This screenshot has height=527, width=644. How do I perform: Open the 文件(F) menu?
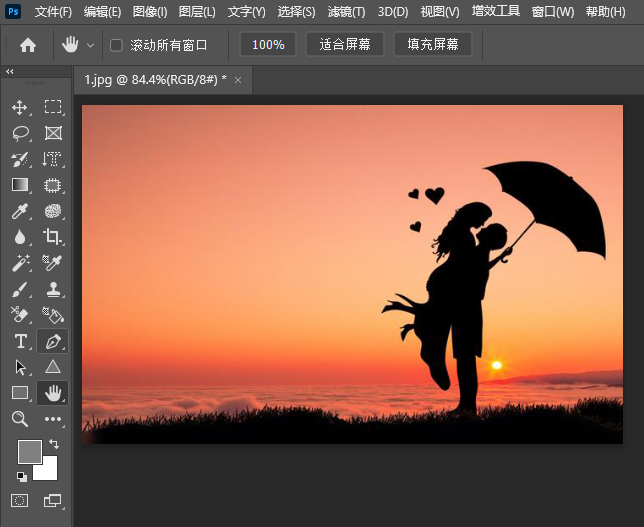[53, 12]
